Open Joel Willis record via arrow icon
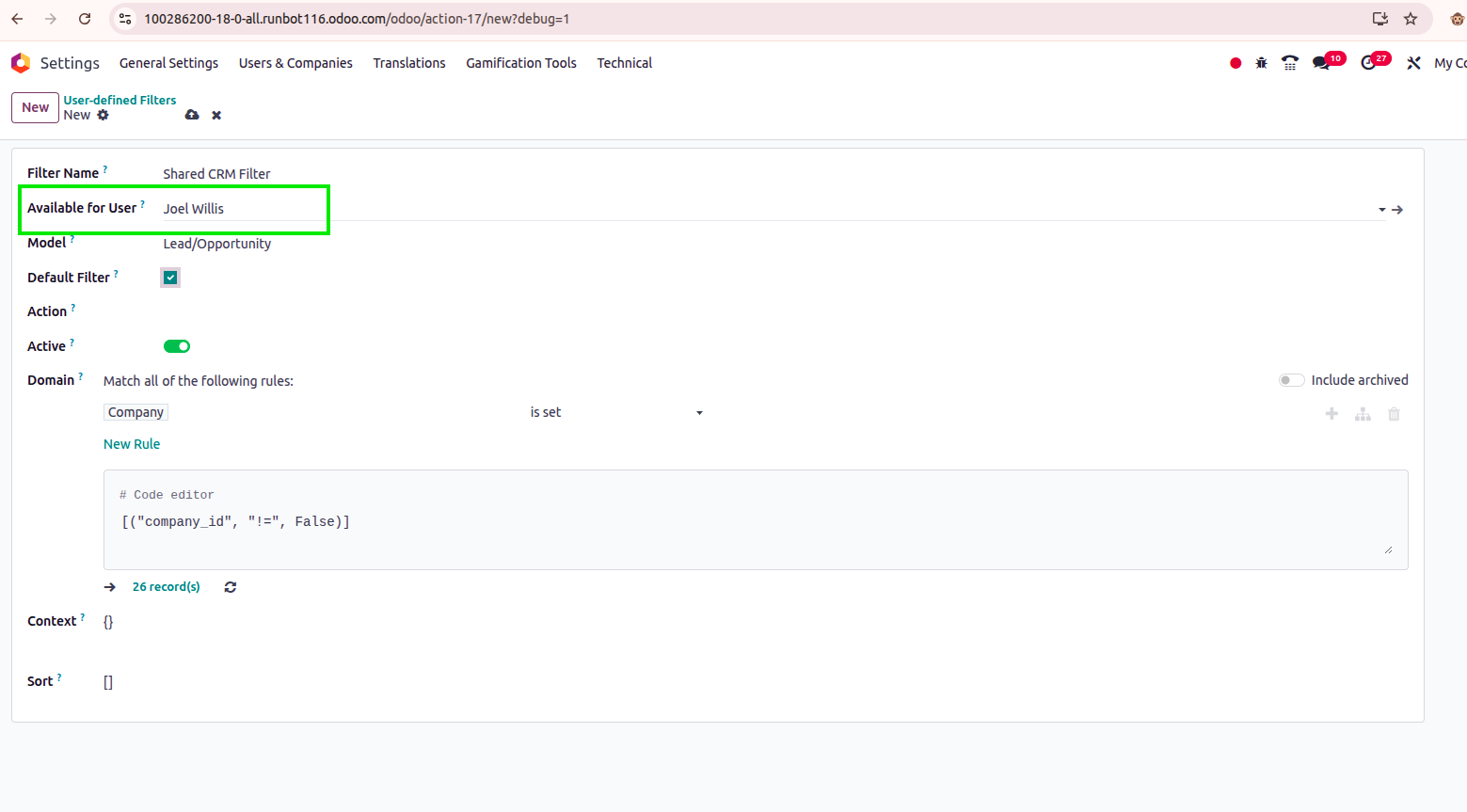This screenshot has width=1467, height=812. tap(1397, 210)
